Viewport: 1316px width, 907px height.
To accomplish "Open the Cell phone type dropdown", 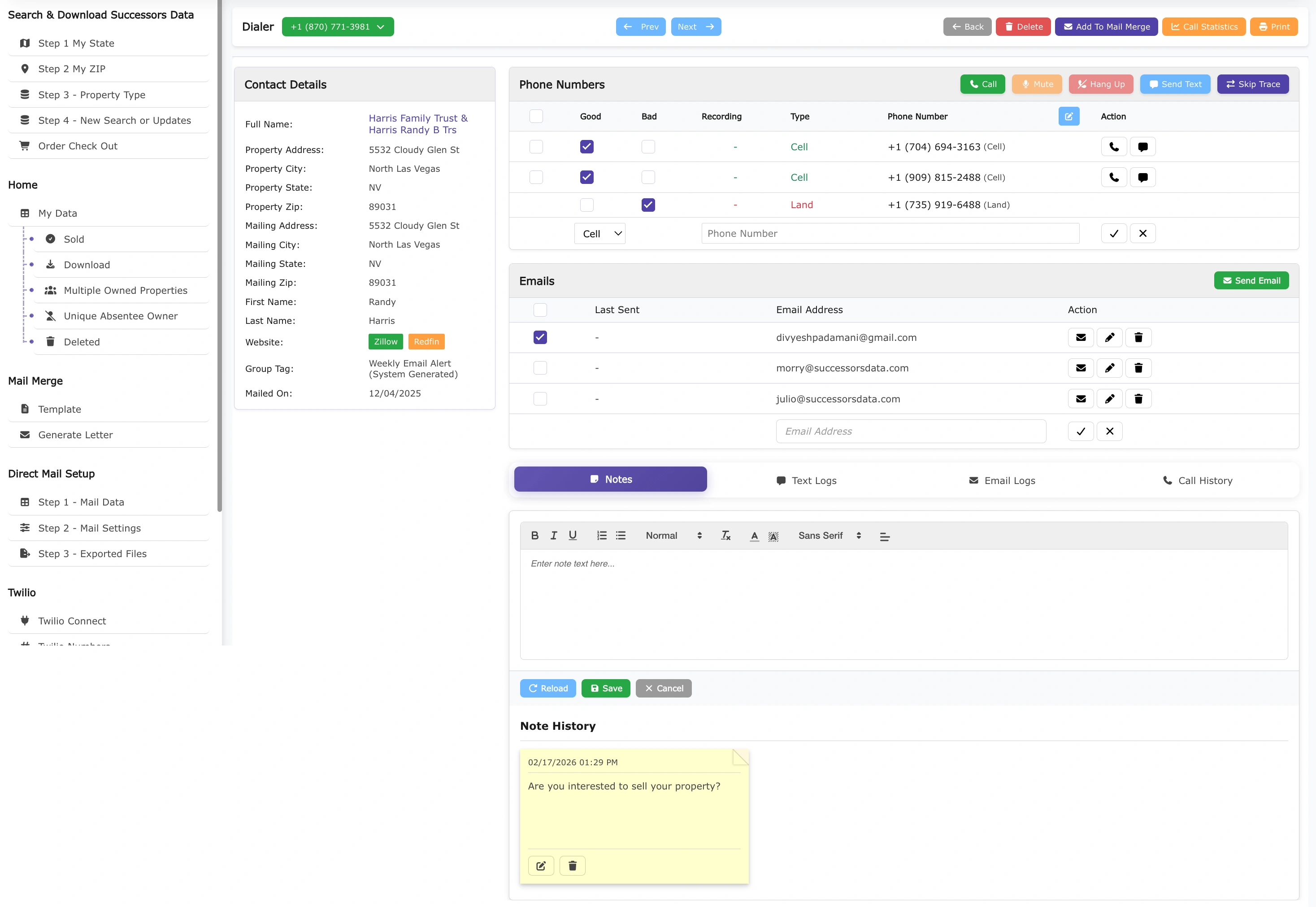I will click(x=600, y=234).
